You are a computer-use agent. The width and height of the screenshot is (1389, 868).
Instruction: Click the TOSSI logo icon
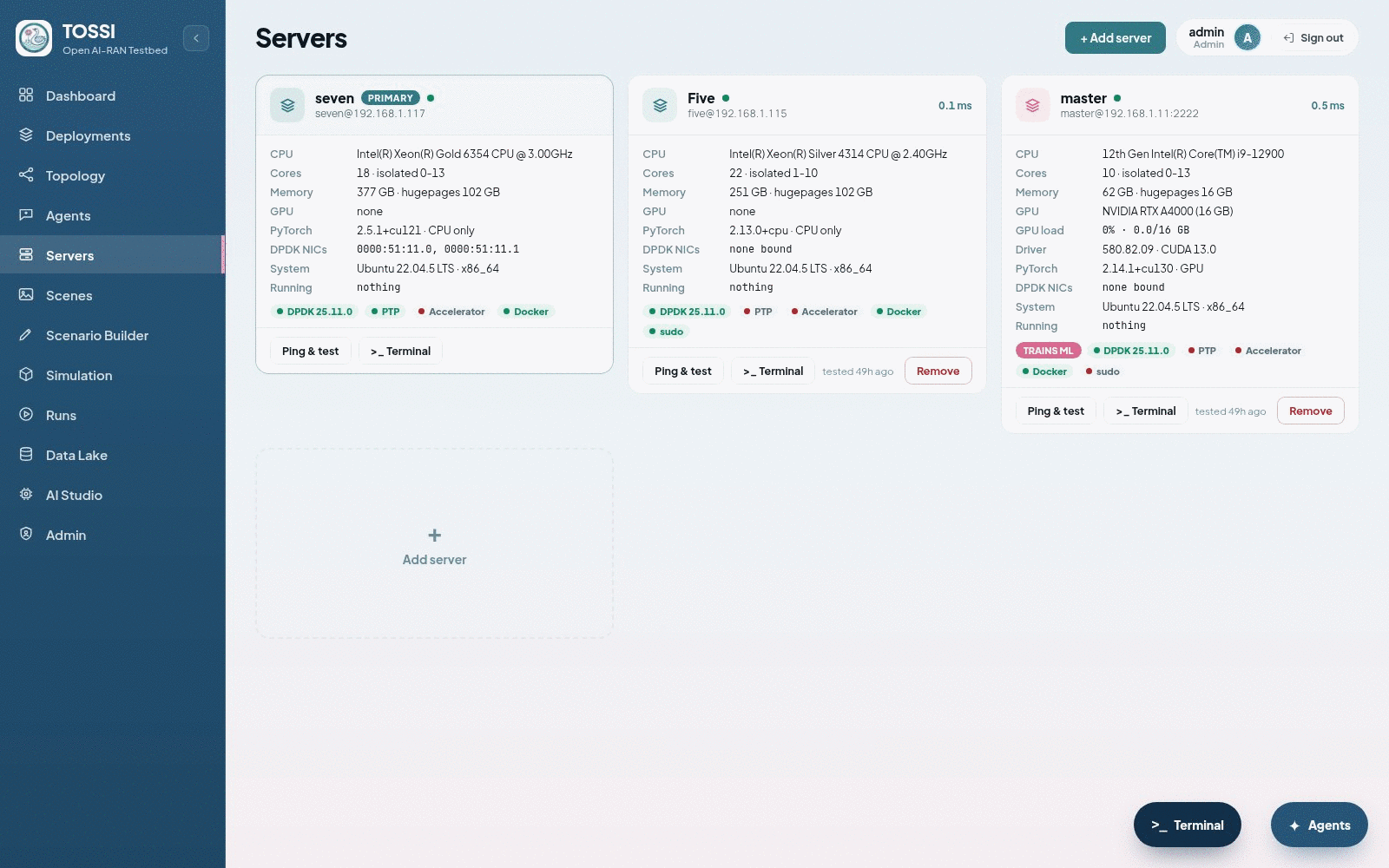coord(34,38)
